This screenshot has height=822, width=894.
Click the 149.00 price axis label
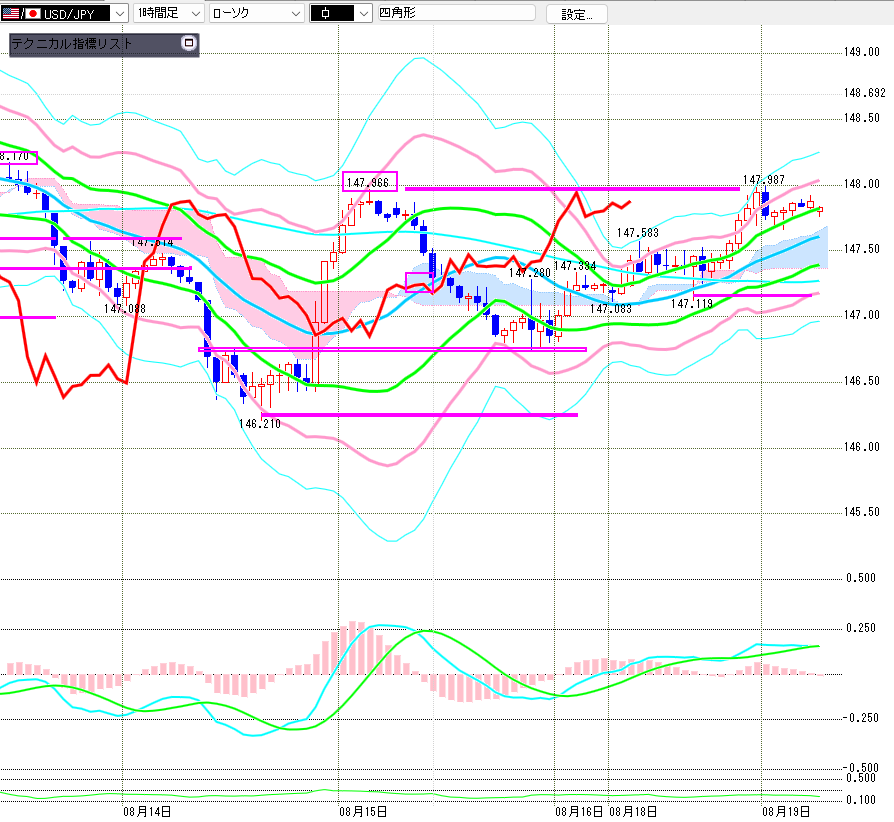pyautogui.click(x=862, y=52)
